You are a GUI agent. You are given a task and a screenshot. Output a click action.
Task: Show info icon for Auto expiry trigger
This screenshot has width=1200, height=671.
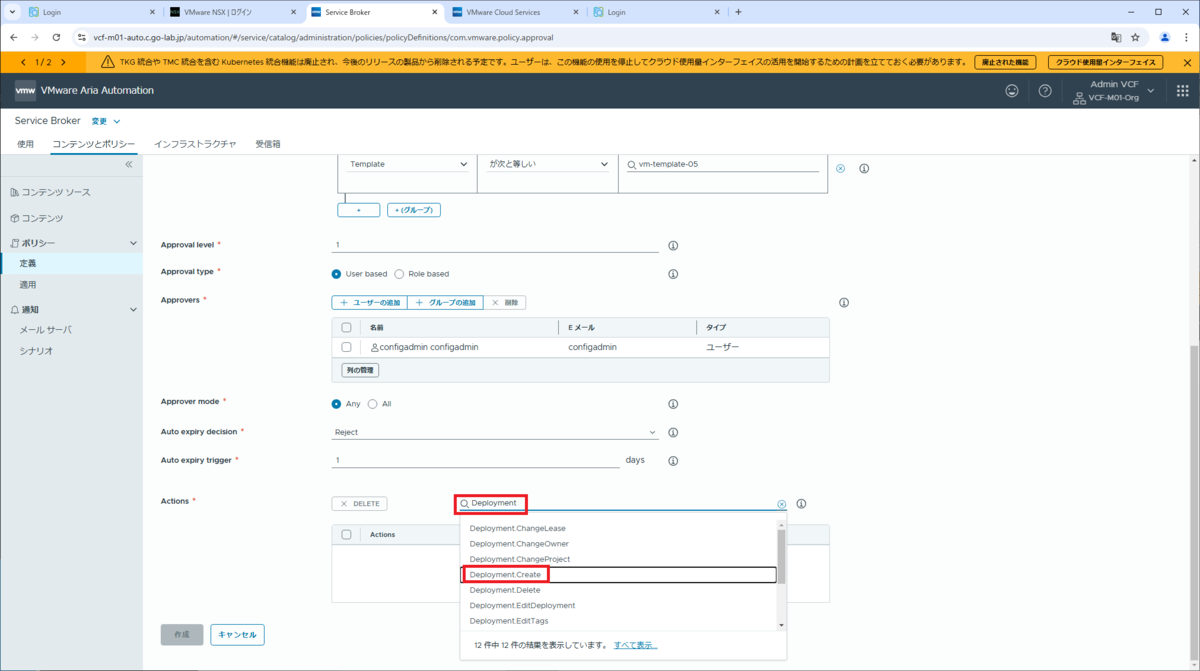coord(673,461)
